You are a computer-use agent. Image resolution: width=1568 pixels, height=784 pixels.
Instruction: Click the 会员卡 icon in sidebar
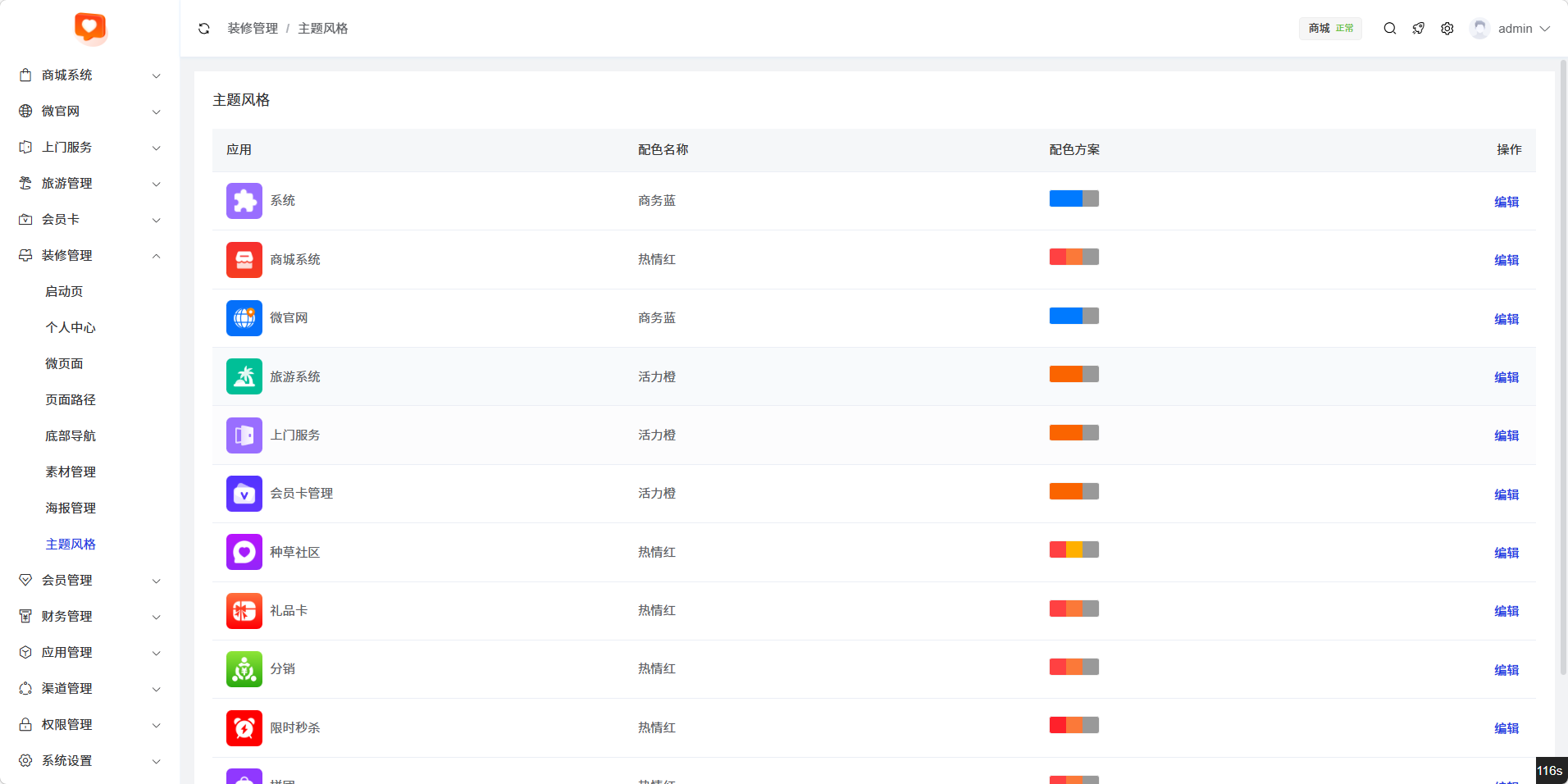coord(25,219)
